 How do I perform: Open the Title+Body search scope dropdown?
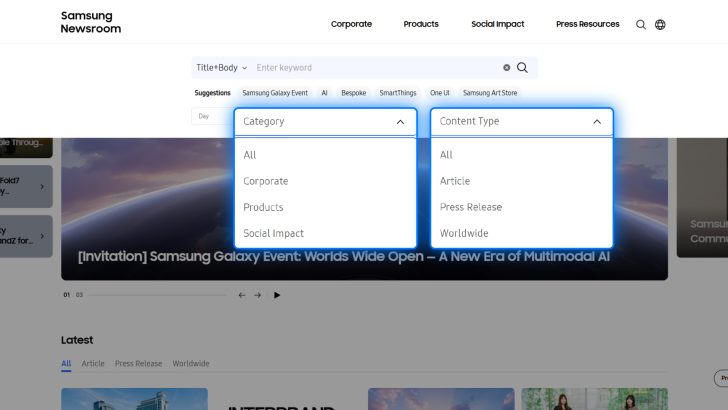(221, 68)
